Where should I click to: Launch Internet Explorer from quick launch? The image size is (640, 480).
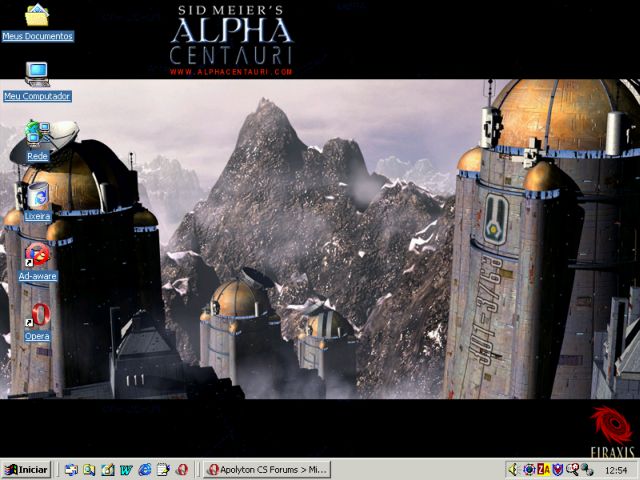(144, 470)
